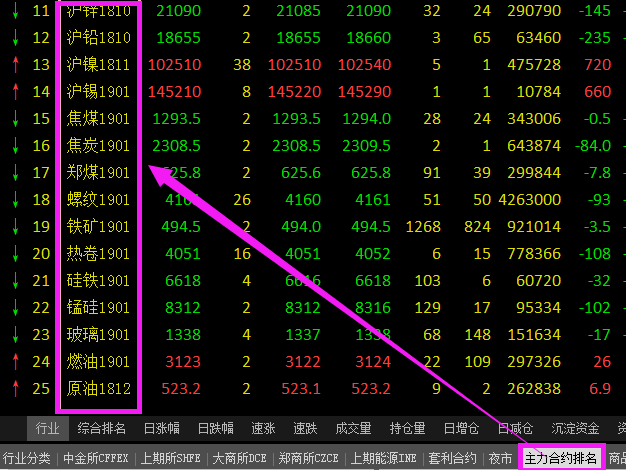
Task: Click the ask price 18660 cell
Action: 368,38
